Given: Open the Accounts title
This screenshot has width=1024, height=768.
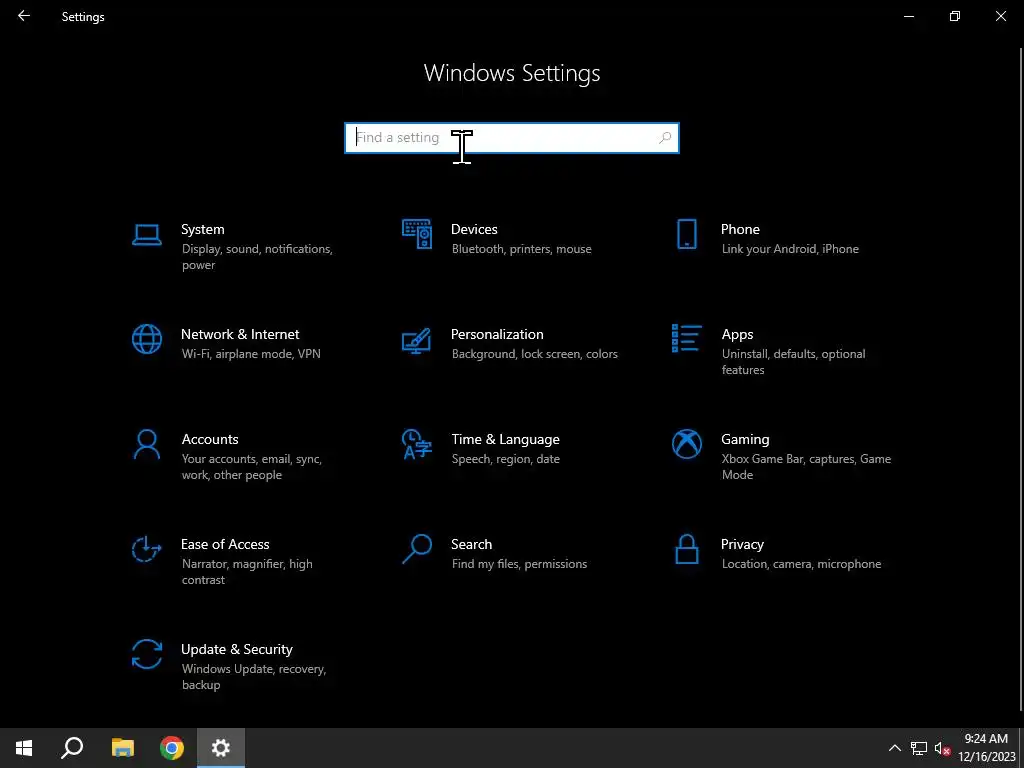Looking at the screenshot, I should coord(210,440).
